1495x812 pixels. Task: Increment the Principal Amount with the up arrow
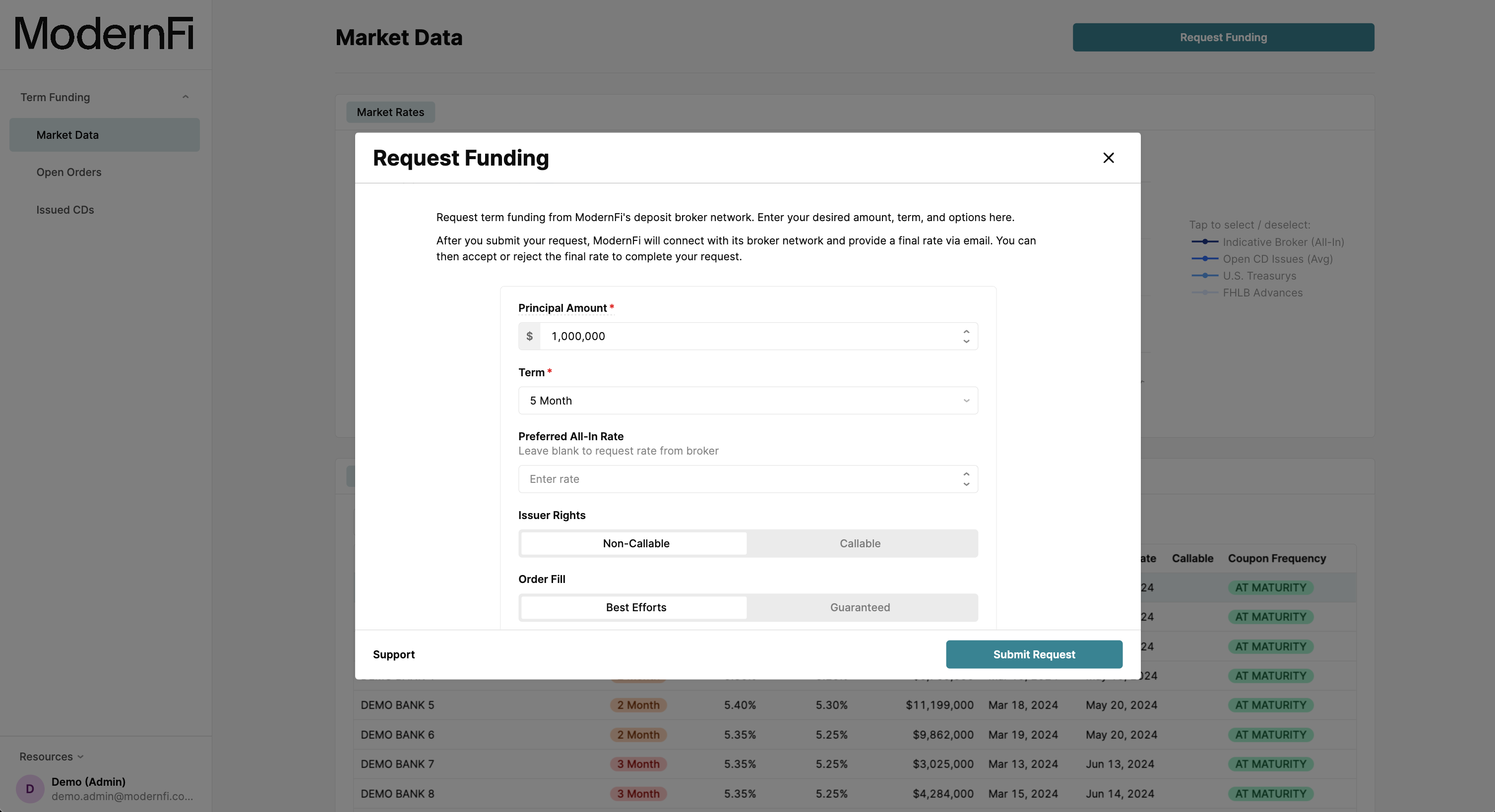click(x=966, y=331)
